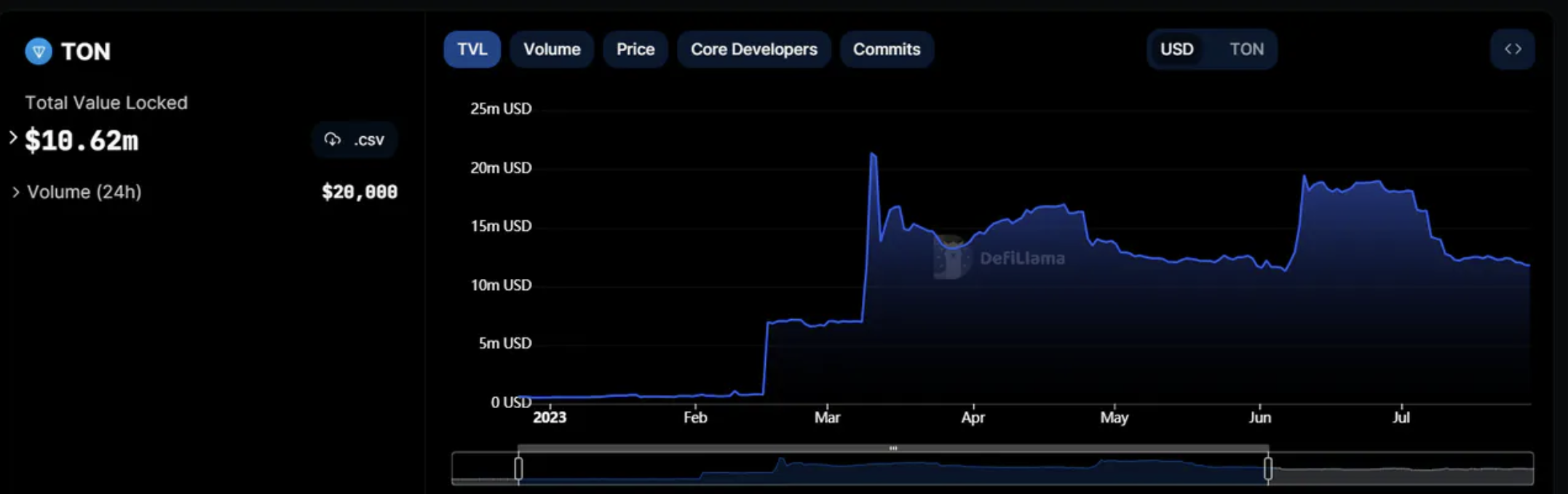The image size is (1568, 494).
Task: Click the March peak on TVL chart
Action: [x=872, y=155]
